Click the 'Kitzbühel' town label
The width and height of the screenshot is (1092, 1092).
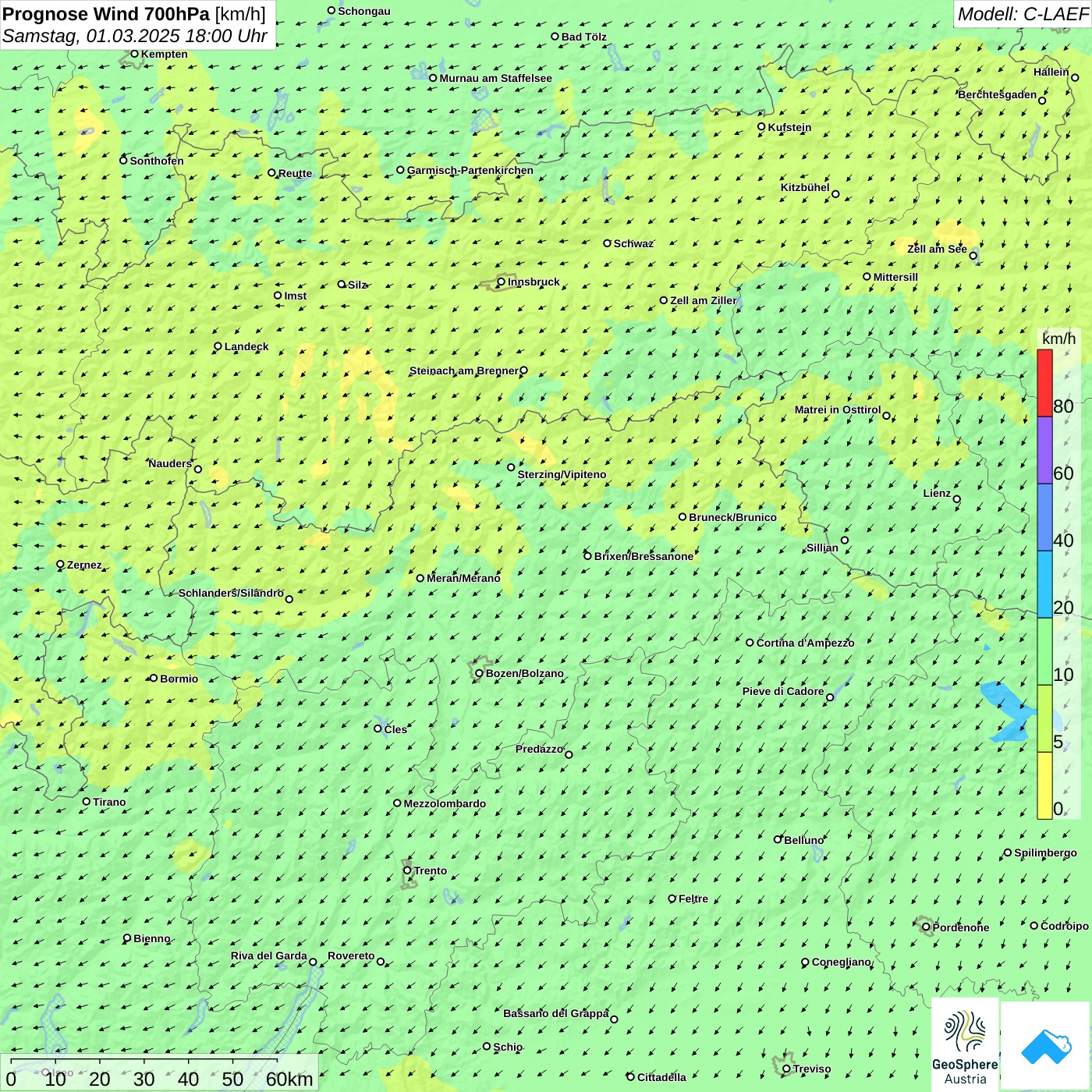[x=805, y=187]
